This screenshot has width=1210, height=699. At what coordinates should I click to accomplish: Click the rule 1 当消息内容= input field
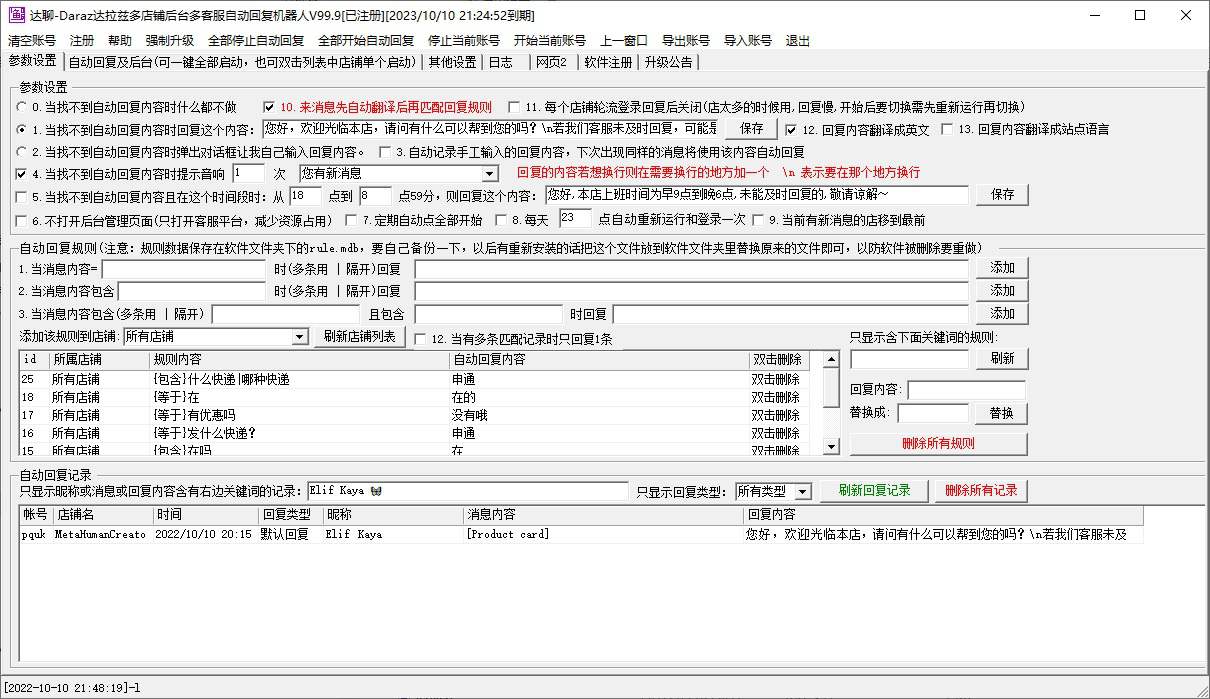pyautogui.click(x=183, y=269)
